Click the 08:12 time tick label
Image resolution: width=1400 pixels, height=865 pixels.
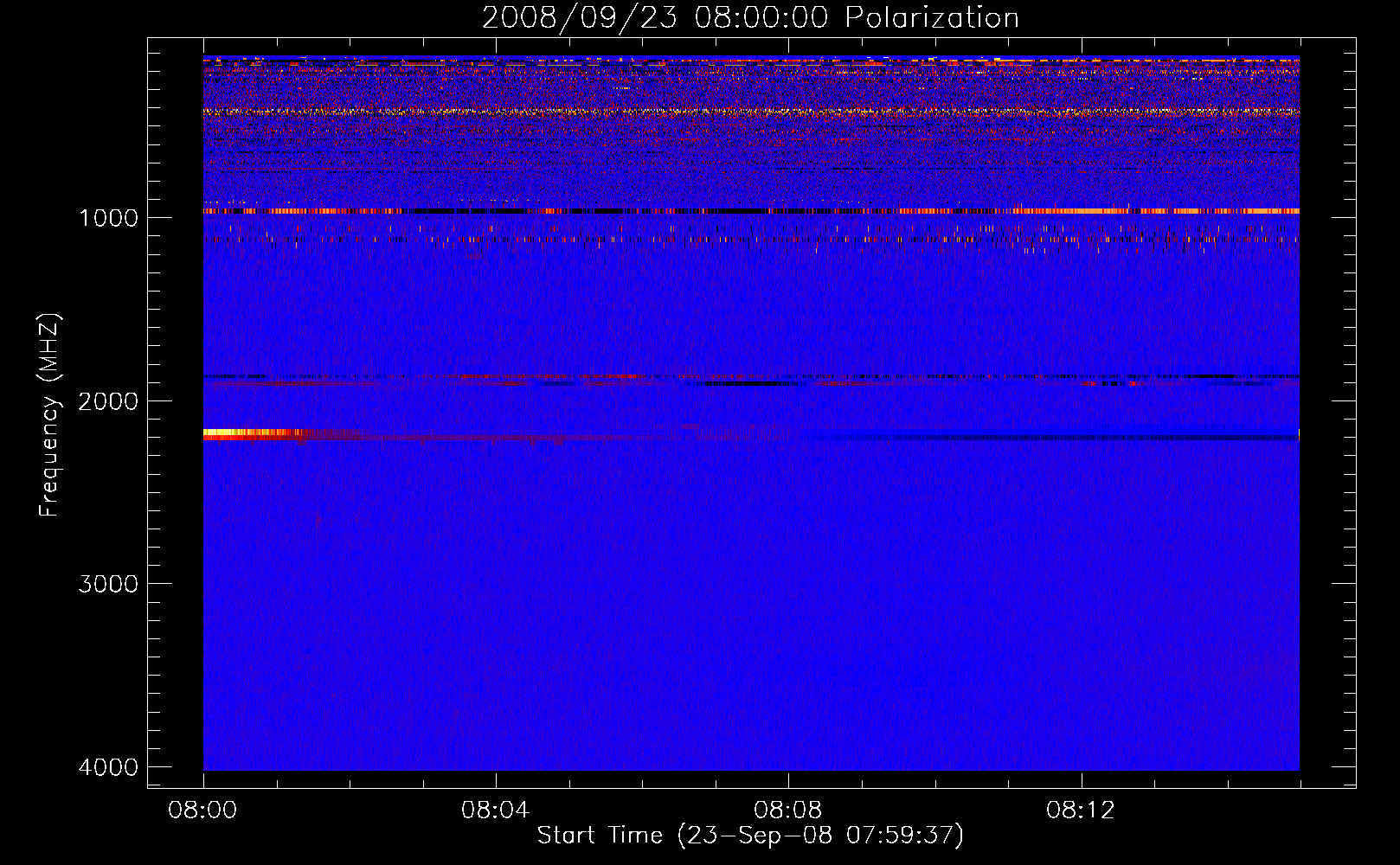point(1081,811)
